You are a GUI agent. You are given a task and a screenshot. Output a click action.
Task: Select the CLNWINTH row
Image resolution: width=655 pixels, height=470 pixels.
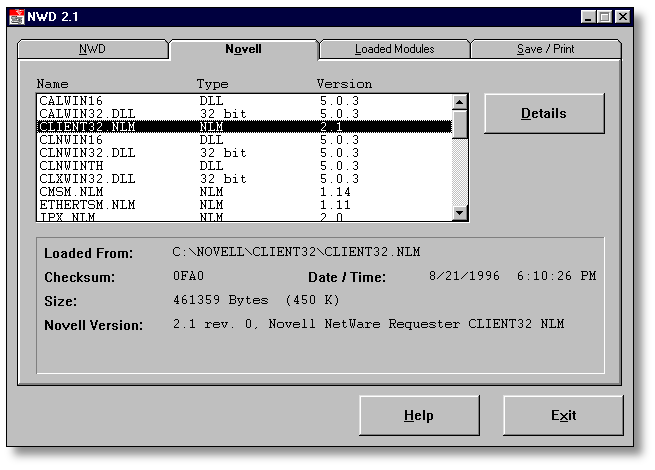244,166
